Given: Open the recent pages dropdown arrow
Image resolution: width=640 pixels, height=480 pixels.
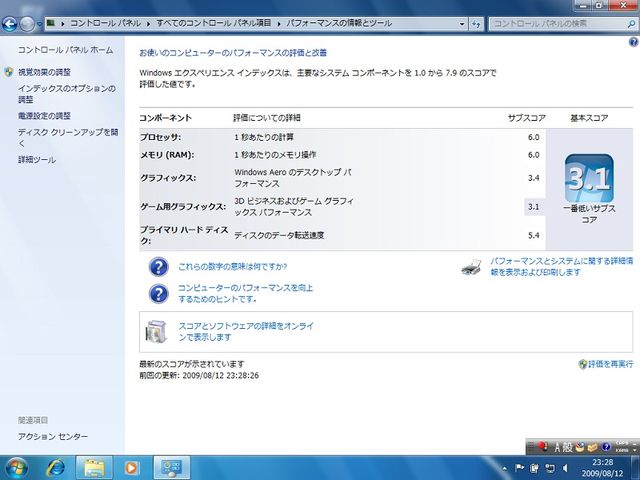Looking at the screenshot, I should coord(39,24).
